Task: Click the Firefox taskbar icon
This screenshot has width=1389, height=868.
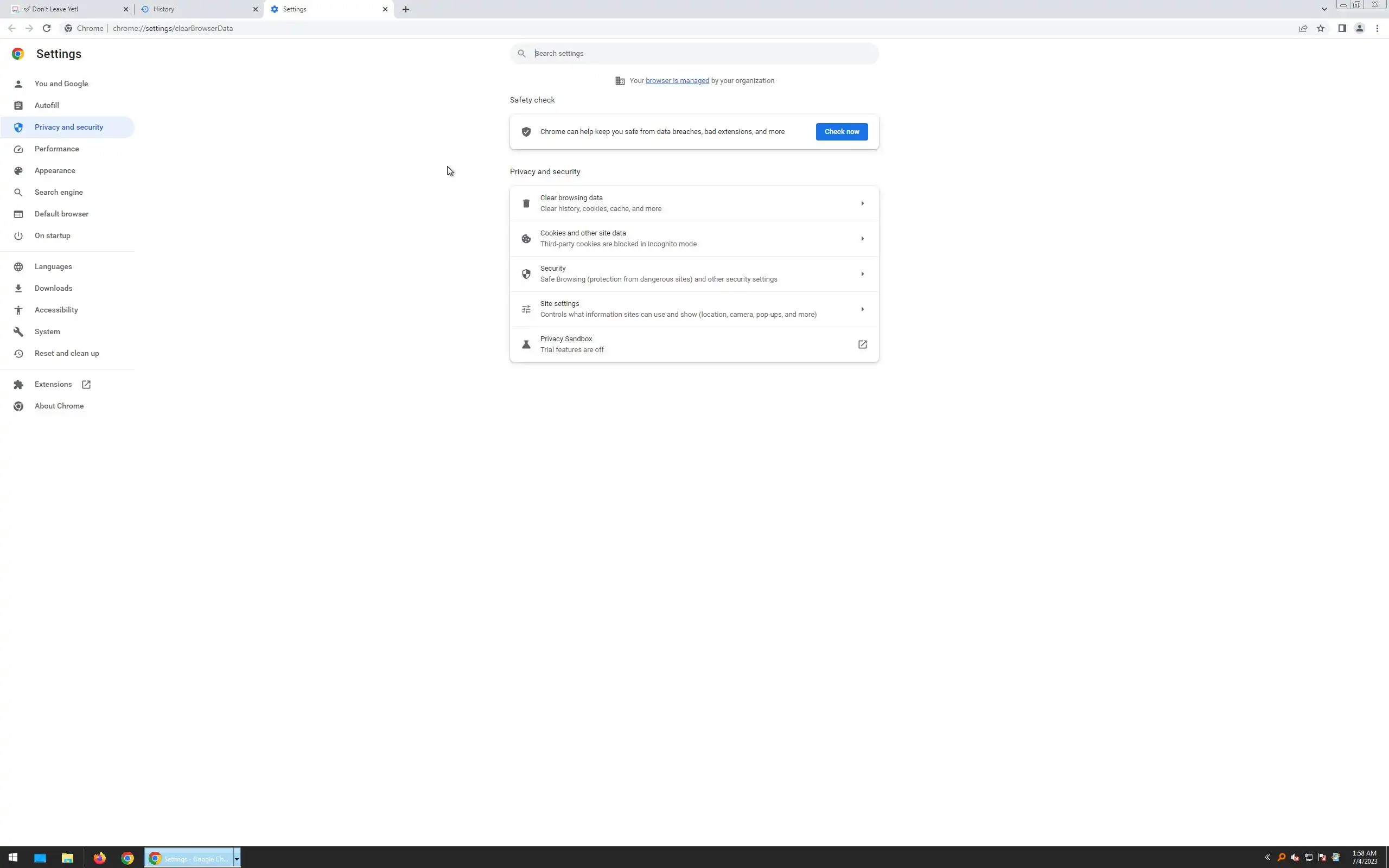Action: [x=100, y=858]
